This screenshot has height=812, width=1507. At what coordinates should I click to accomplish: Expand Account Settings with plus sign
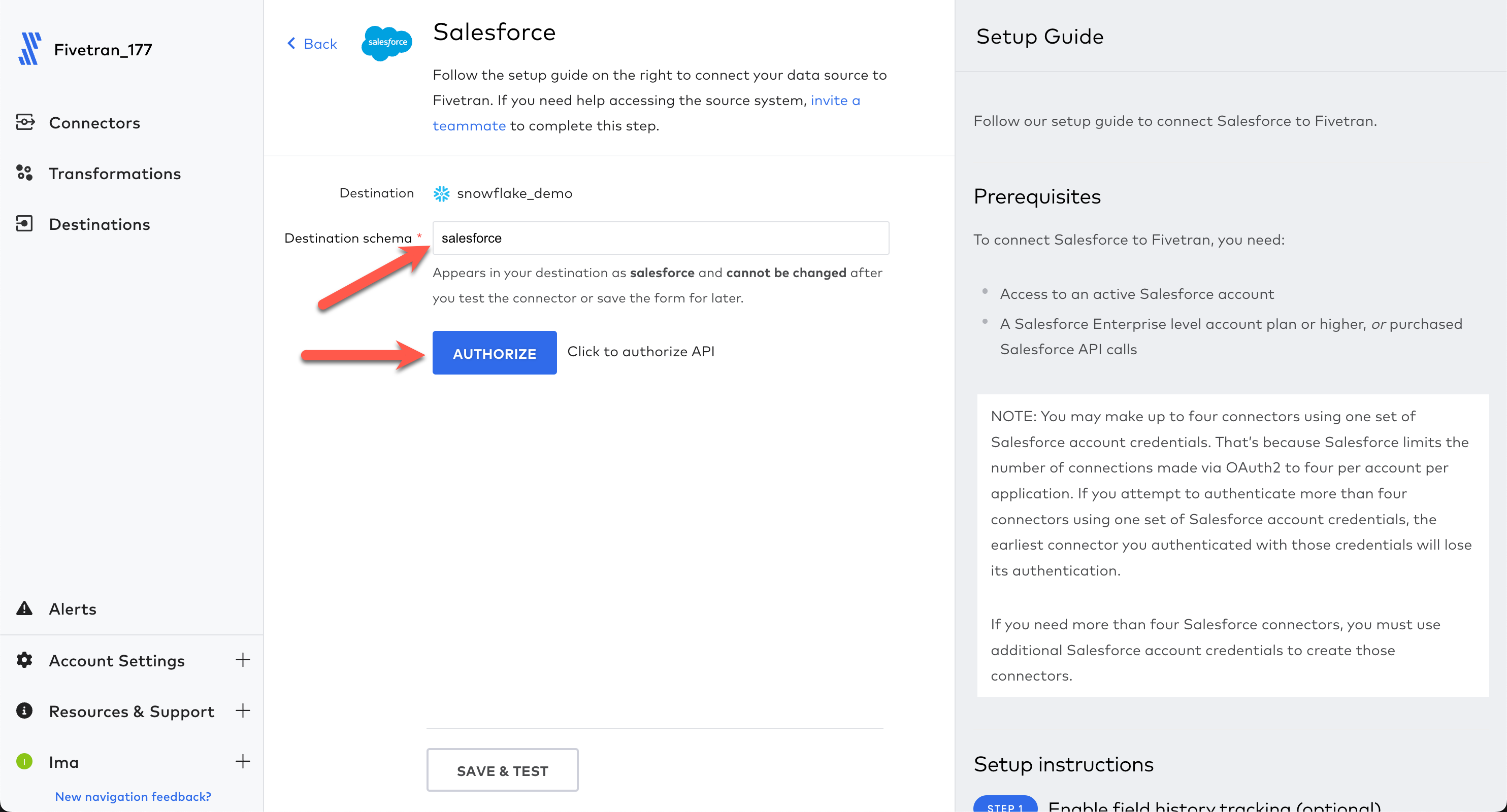coord(242,660)
